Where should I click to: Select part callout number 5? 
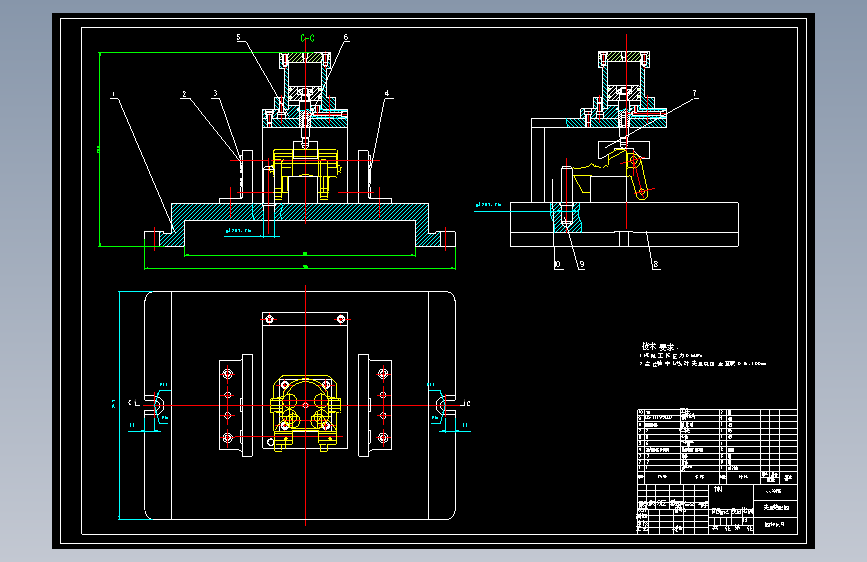click(239, 38)
